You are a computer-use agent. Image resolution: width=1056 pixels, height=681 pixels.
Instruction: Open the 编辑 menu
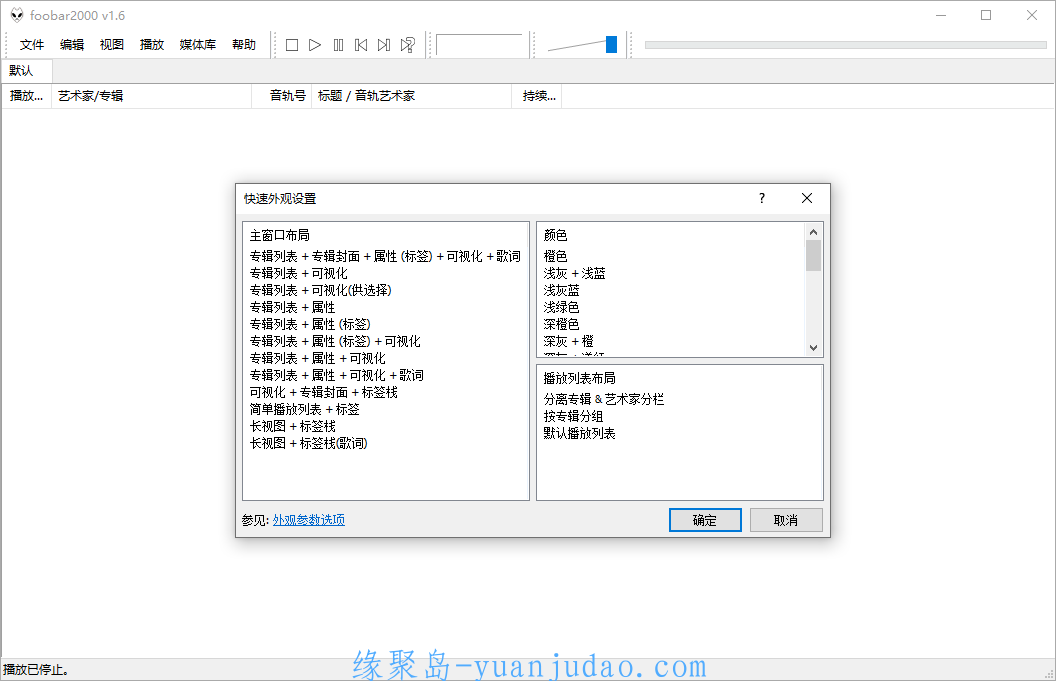(x=72, y=45)
